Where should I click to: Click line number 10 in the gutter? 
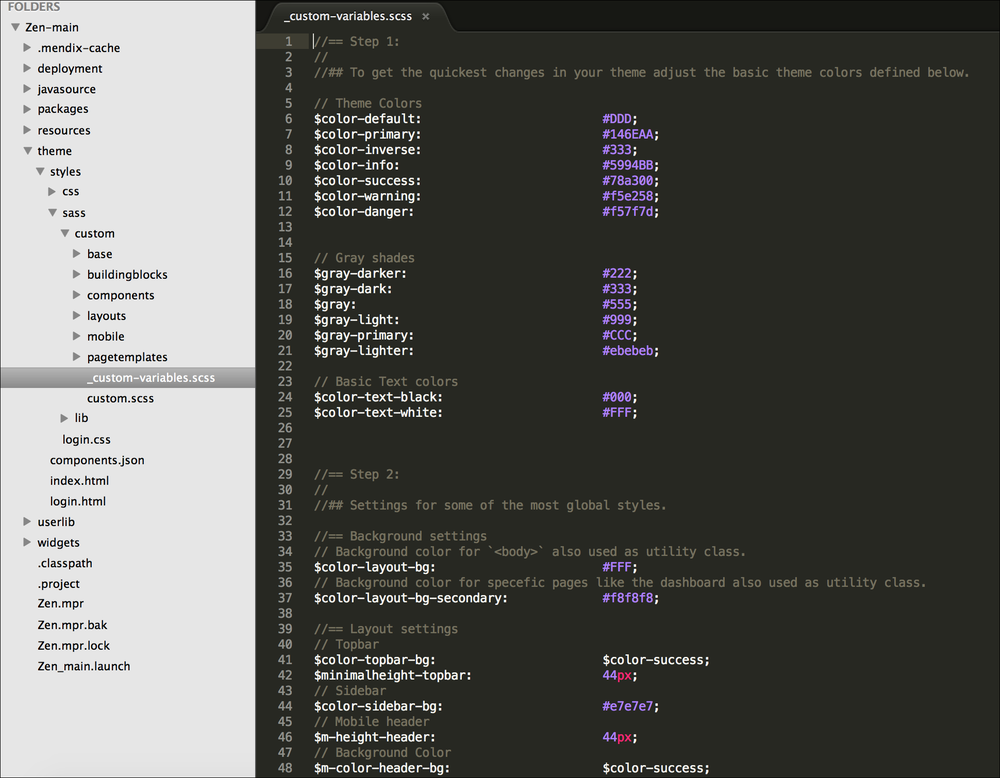pos(284,180)
